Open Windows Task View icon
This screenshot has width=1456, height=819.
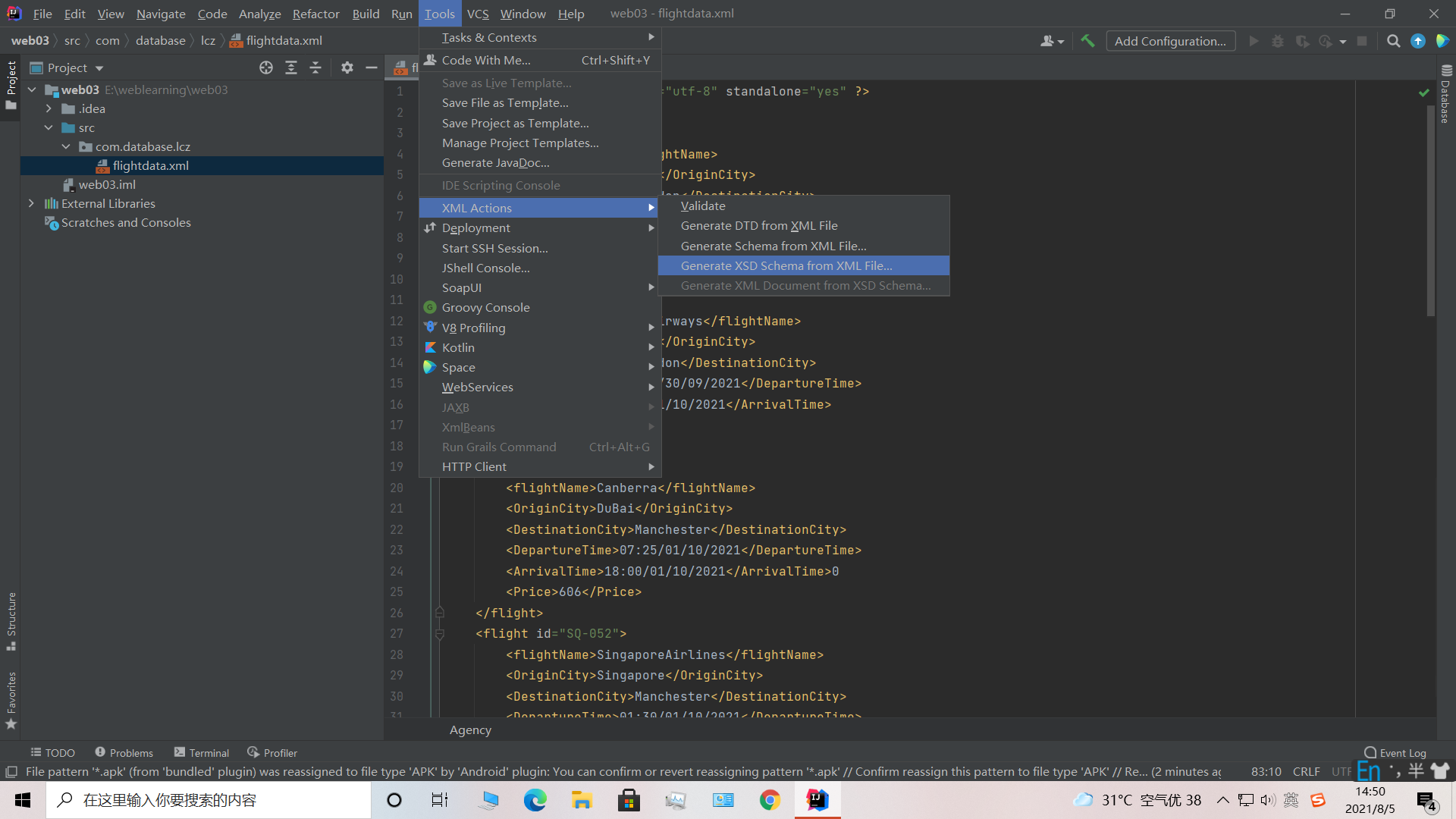coord(440,800)
